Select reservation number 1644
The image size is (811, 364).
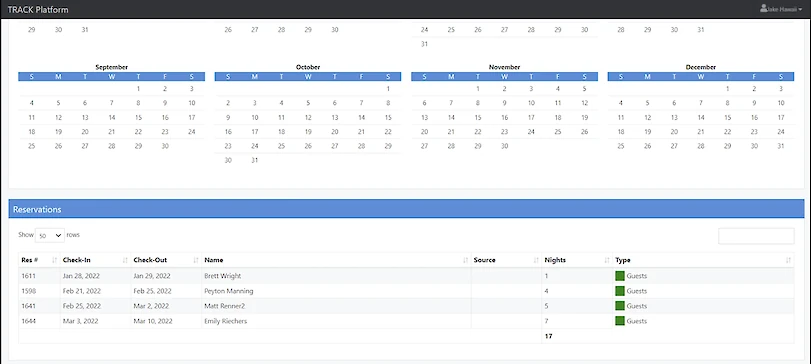click(x=28, y=321)
